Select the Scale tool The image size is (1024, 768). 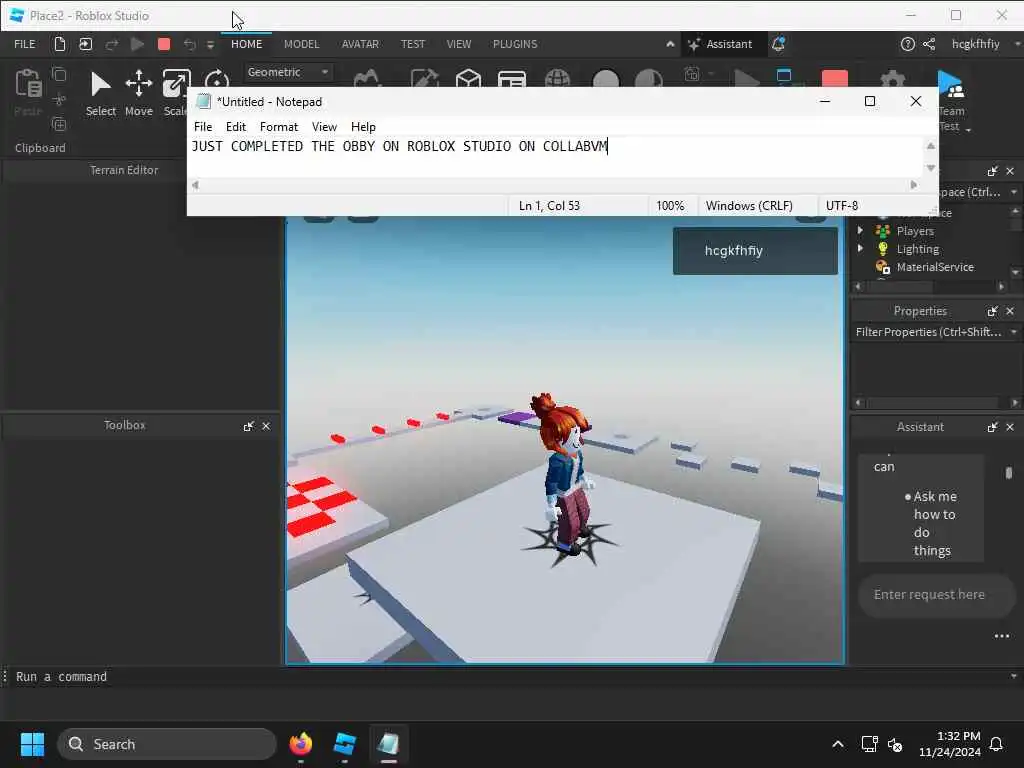pos(176,94)
